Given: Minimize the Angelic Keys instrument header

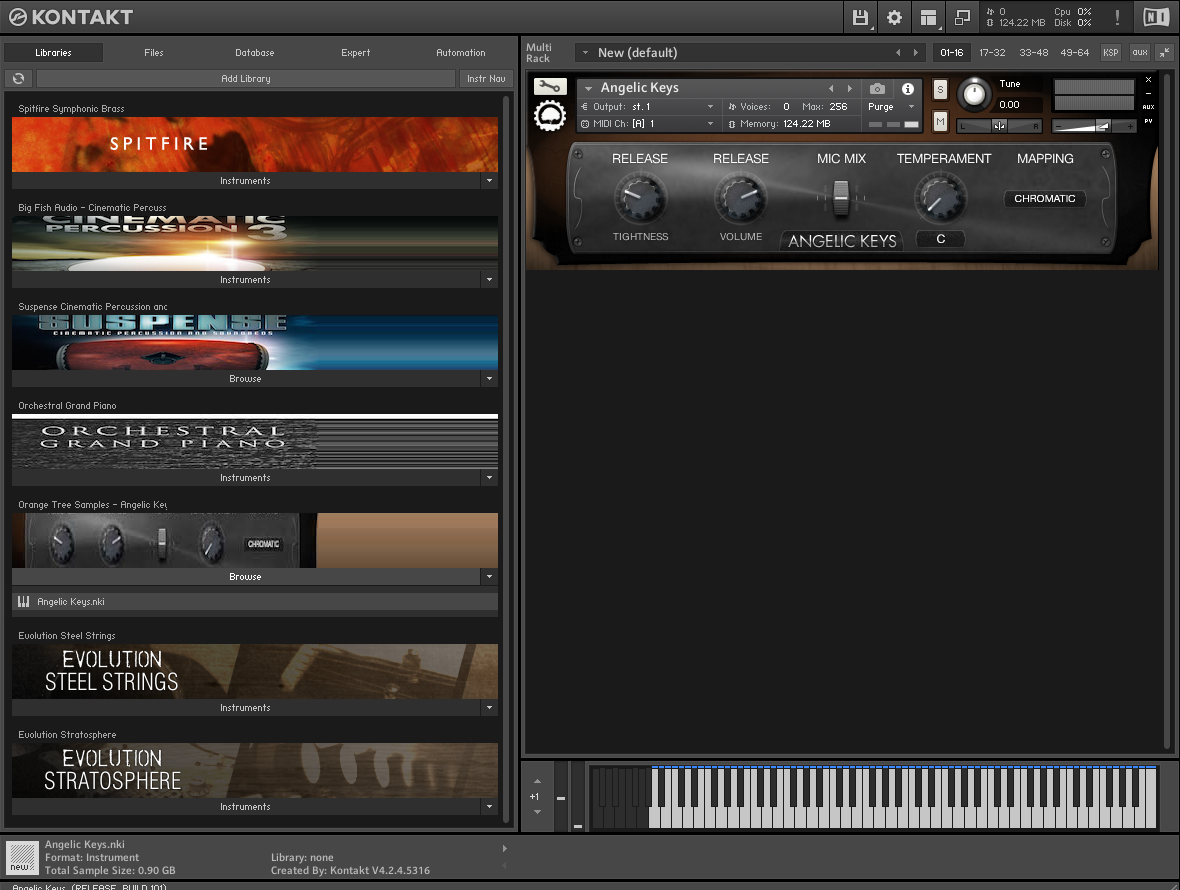Looking at the screenshot, I should [1148, 93].
